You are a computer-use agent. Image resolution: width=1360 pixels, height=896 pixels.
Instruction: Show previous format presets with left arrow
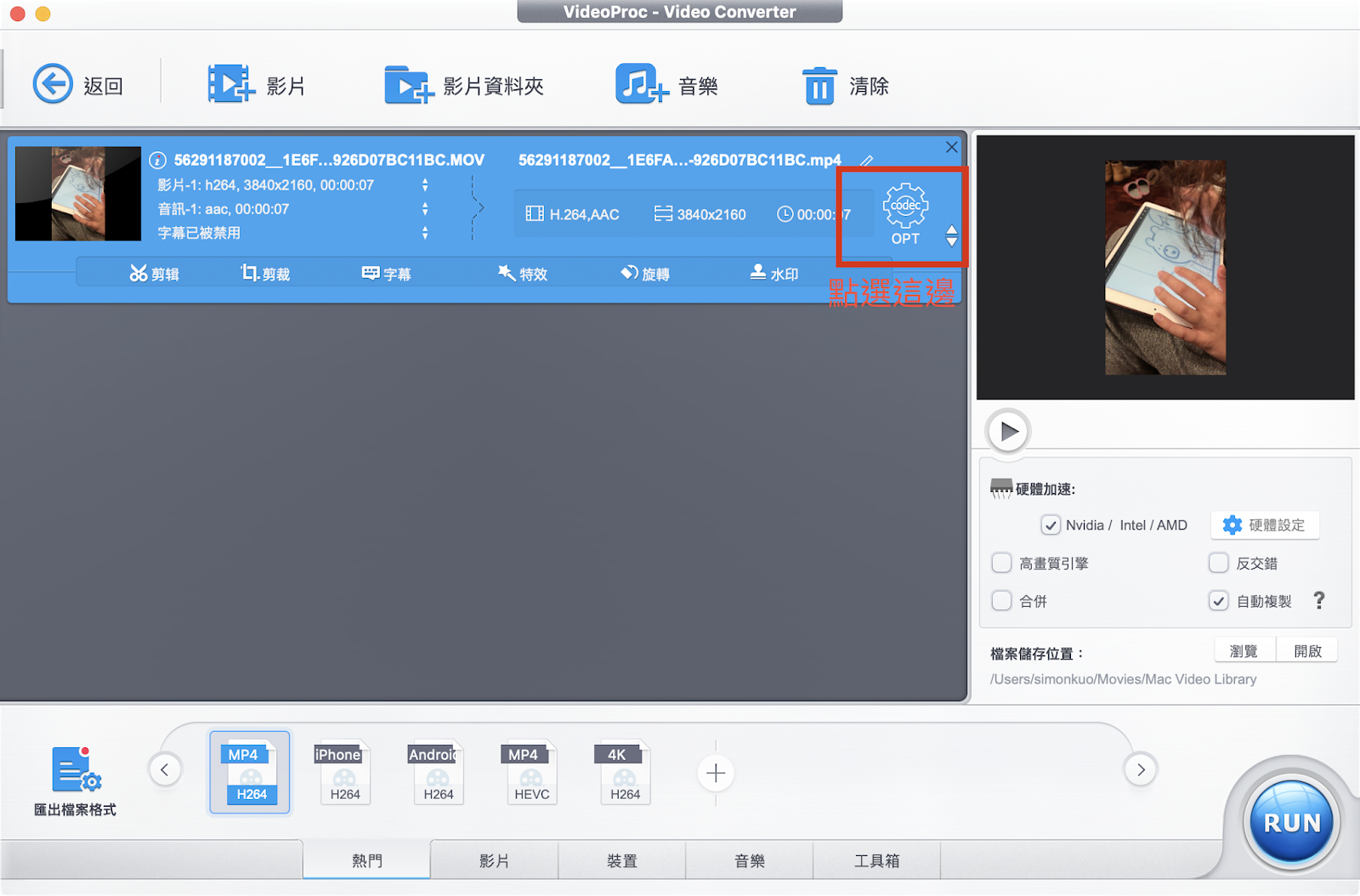(x=165, y=770)
